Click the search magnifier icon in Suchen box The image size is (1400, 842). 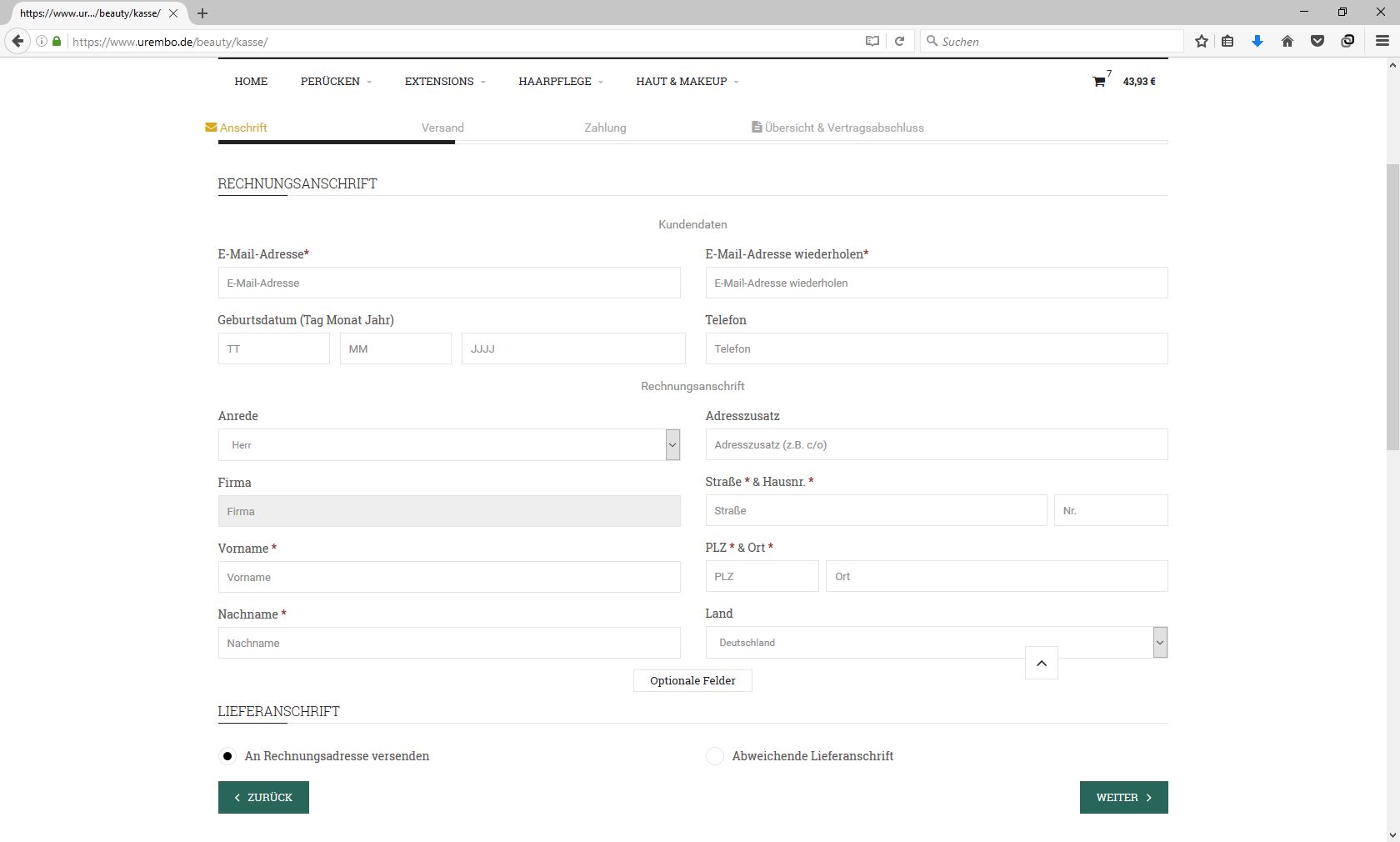(932, 41)
